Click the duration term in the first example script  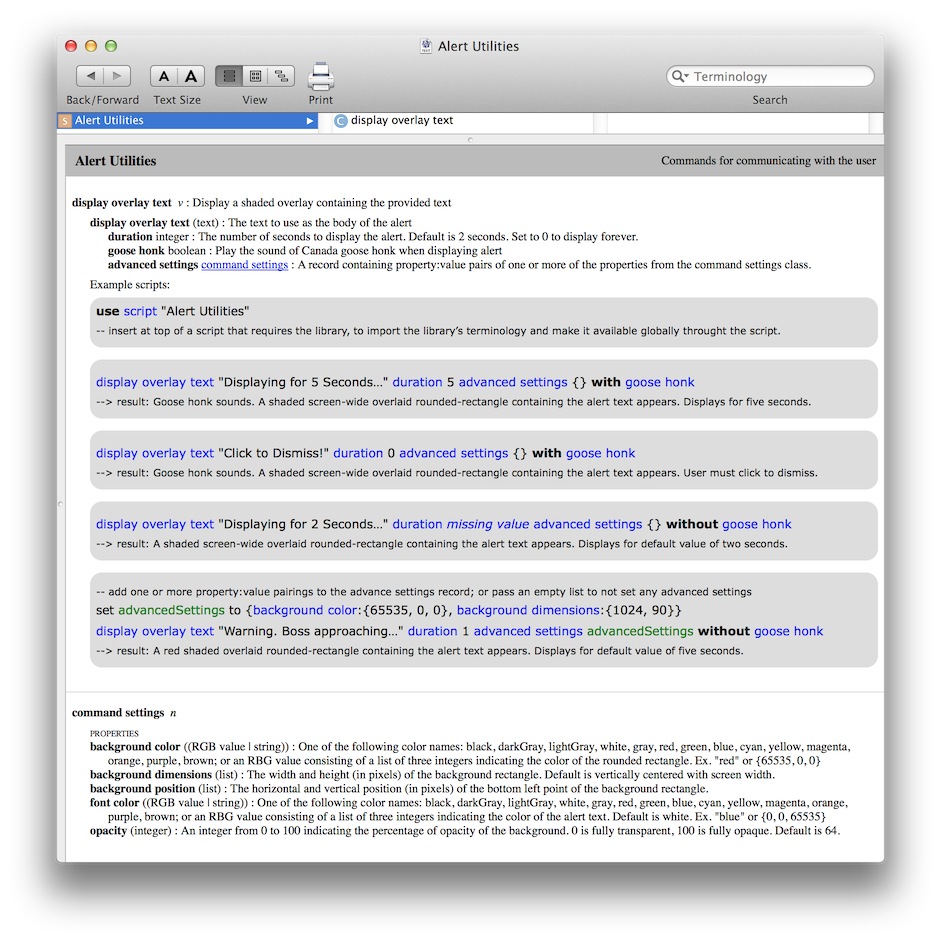click(418, 382)
